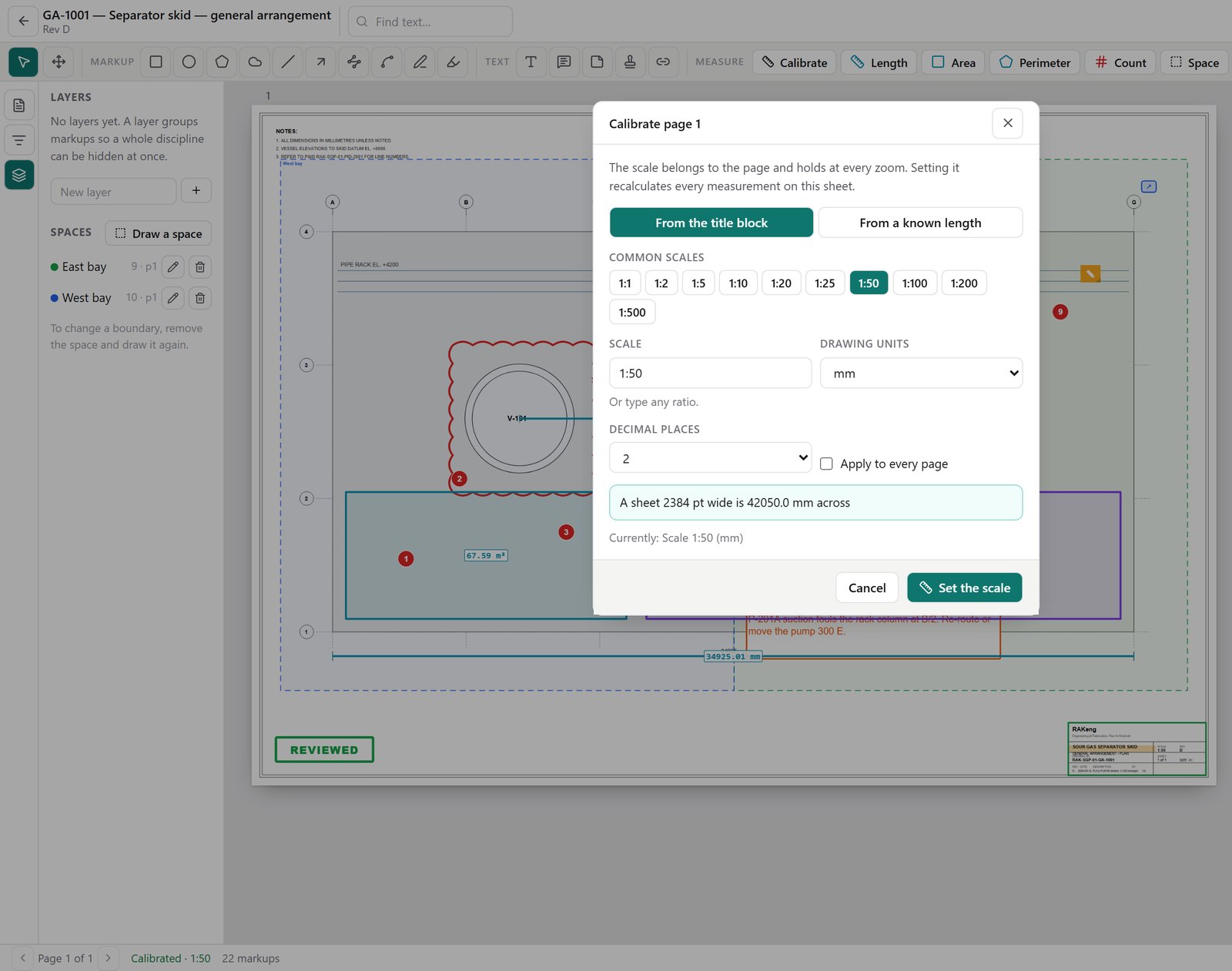
Task: Open the markup list filter panel
Action: pos(19,140)
